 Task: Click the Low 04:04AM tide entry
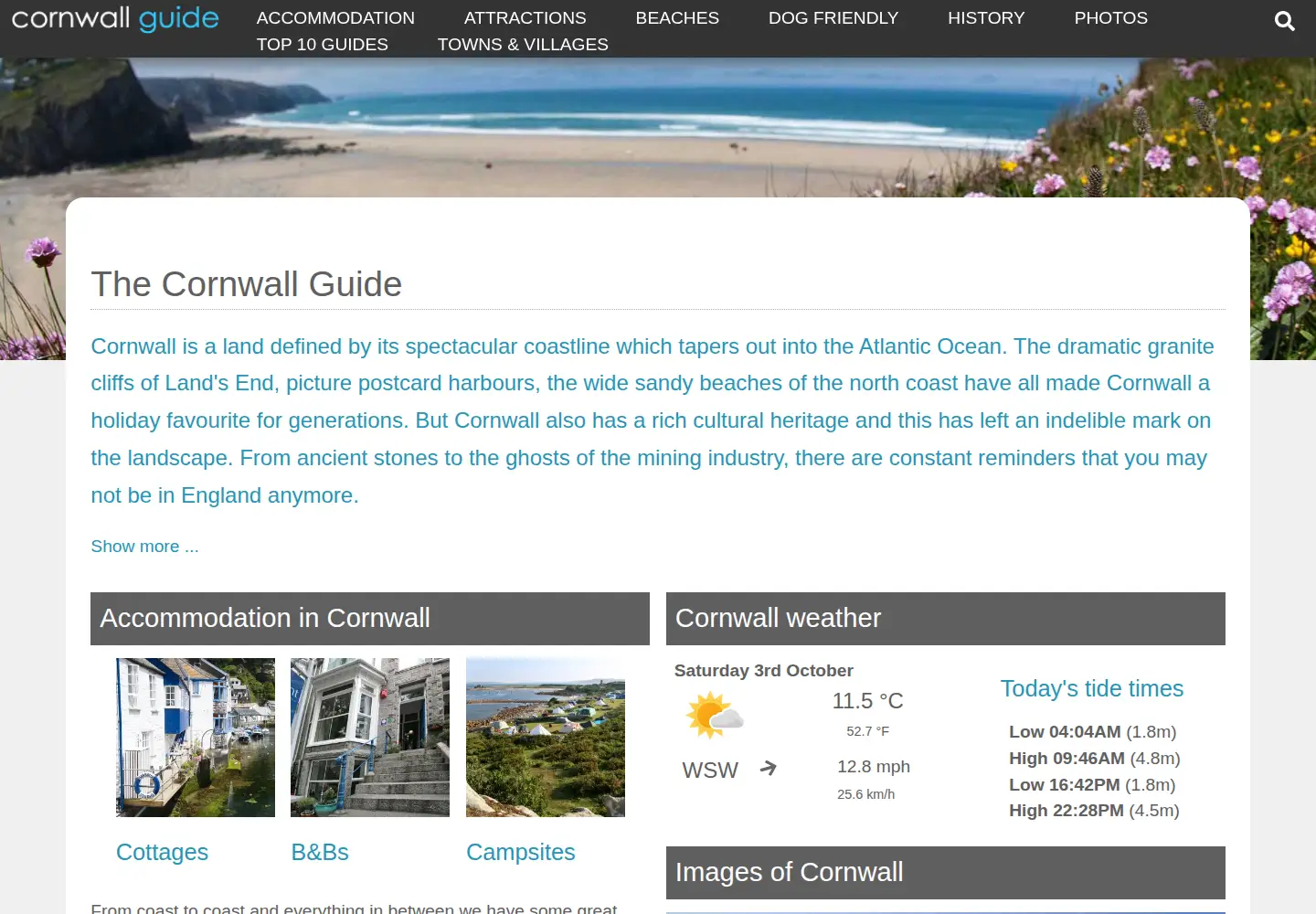pyautogui.click(x=1092, y=732)
